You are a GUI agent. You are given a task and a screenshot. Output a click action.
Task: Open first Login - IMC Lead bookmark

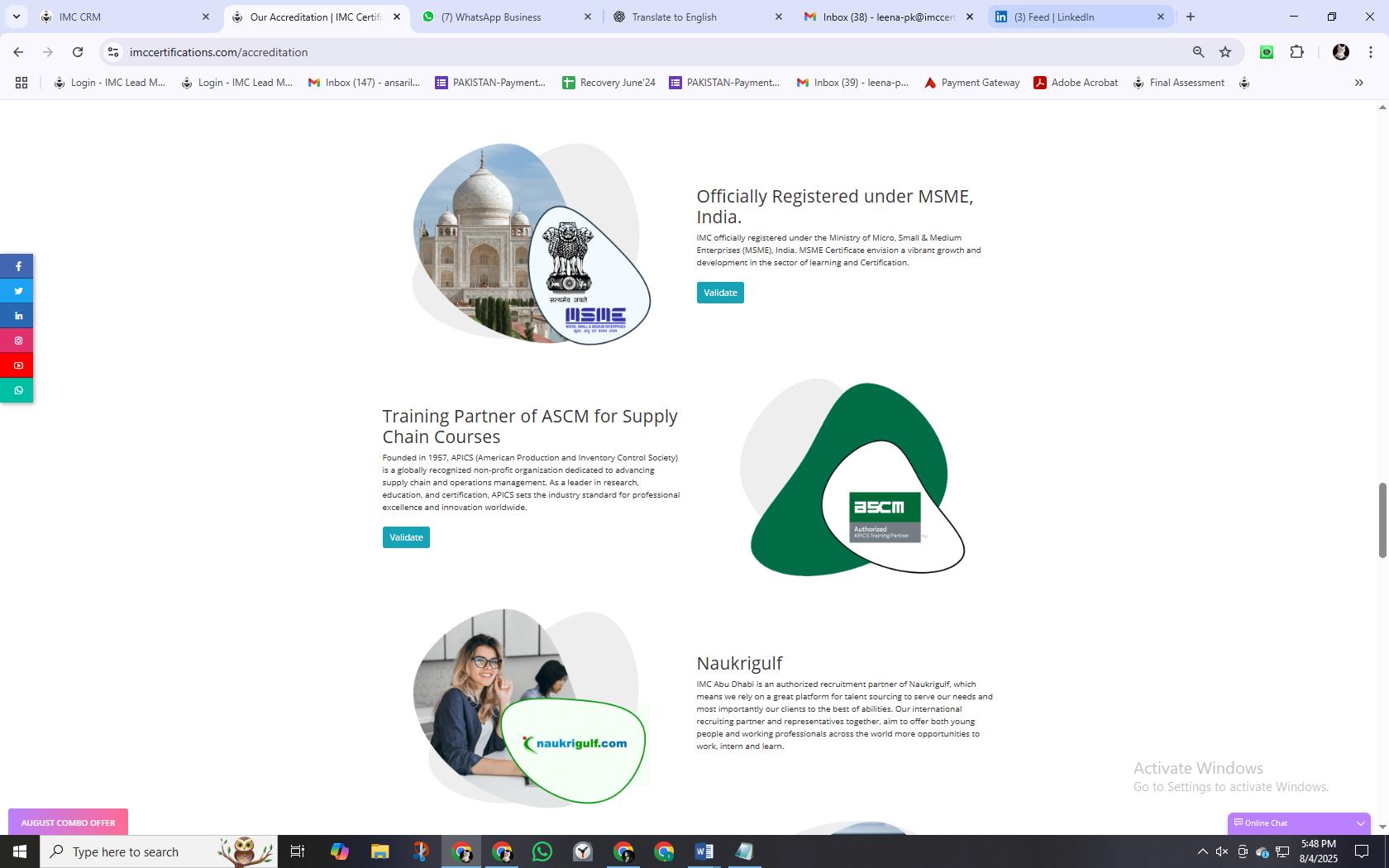pyautogui.click(x=109, y=83)
